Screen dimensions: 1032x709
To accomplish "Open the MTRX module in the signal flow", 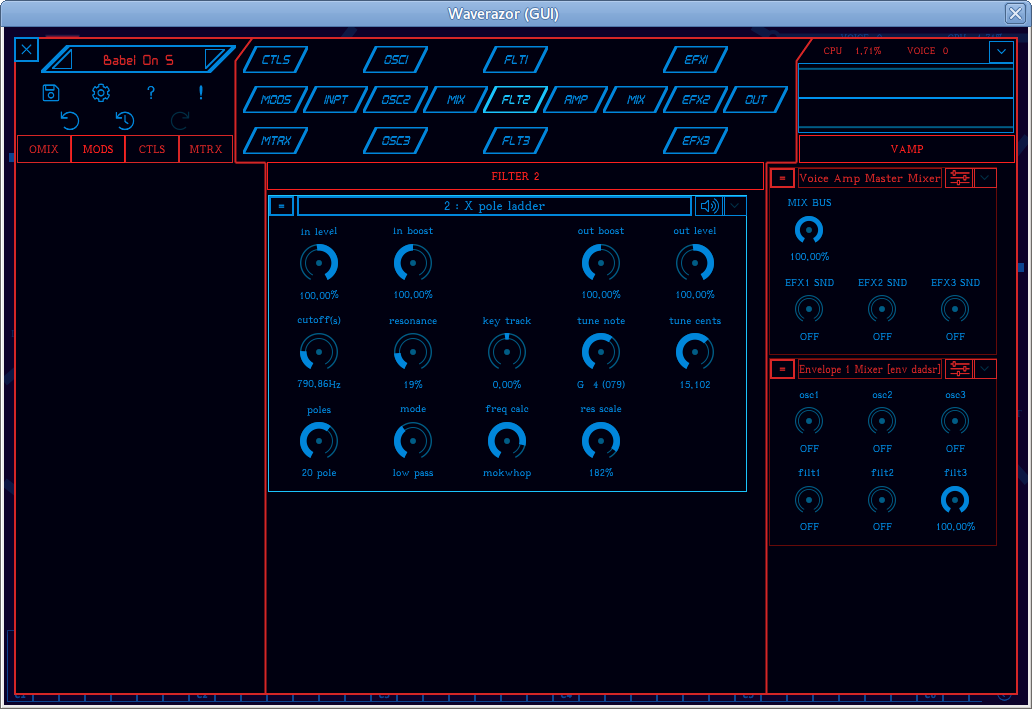I will click(x=276, y=141).
